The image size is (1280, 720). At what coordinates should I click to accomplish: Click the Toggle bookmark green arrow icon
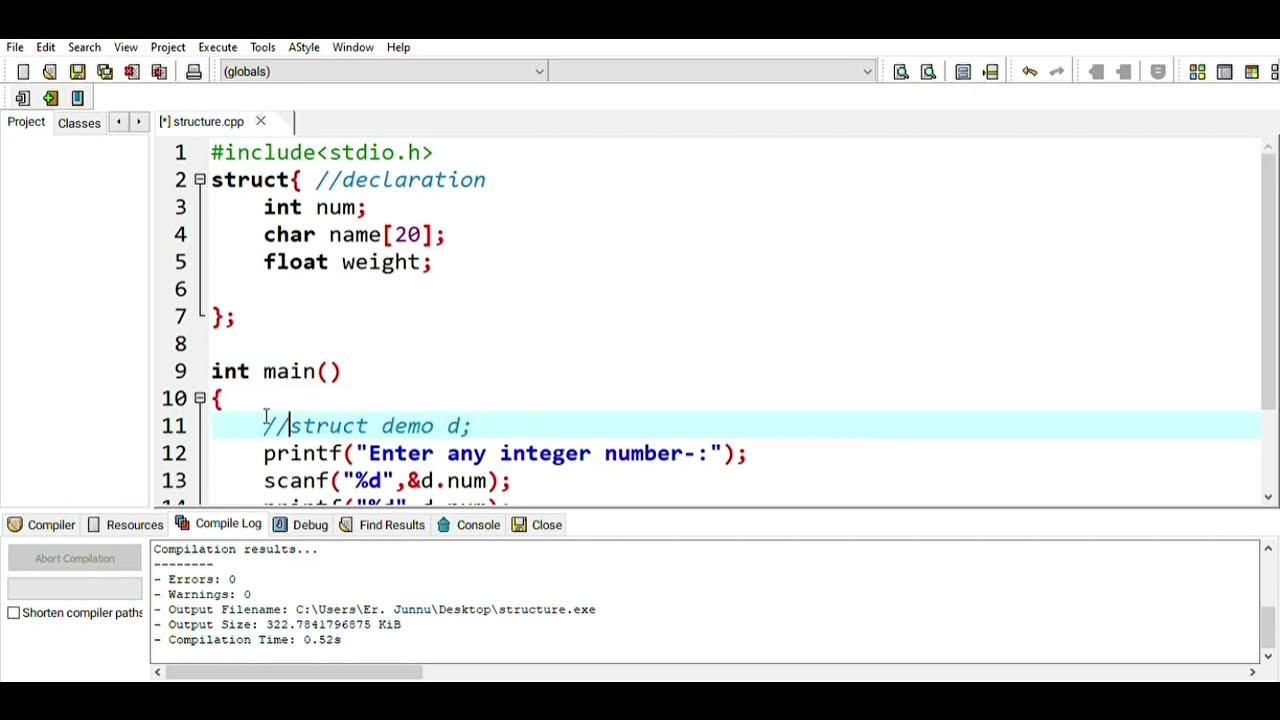pyautogui.click(x=50, y=98)
